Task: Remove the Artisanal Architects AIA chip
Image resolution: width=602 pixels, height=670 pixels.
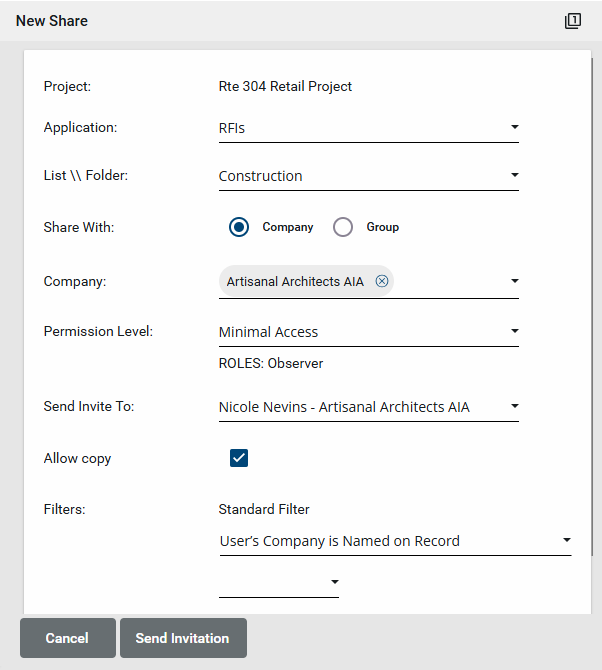Action: click(x=381, y=282)
